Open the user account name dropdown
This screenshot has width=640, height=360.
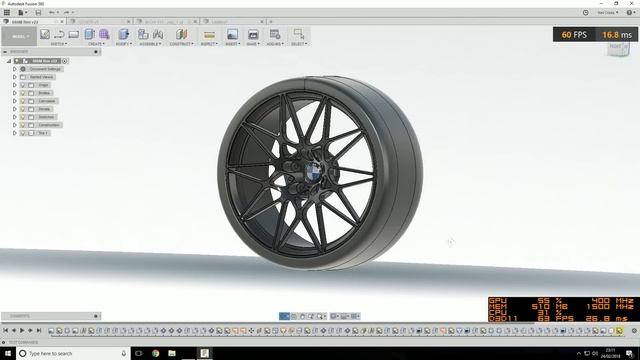click(607, 13)
